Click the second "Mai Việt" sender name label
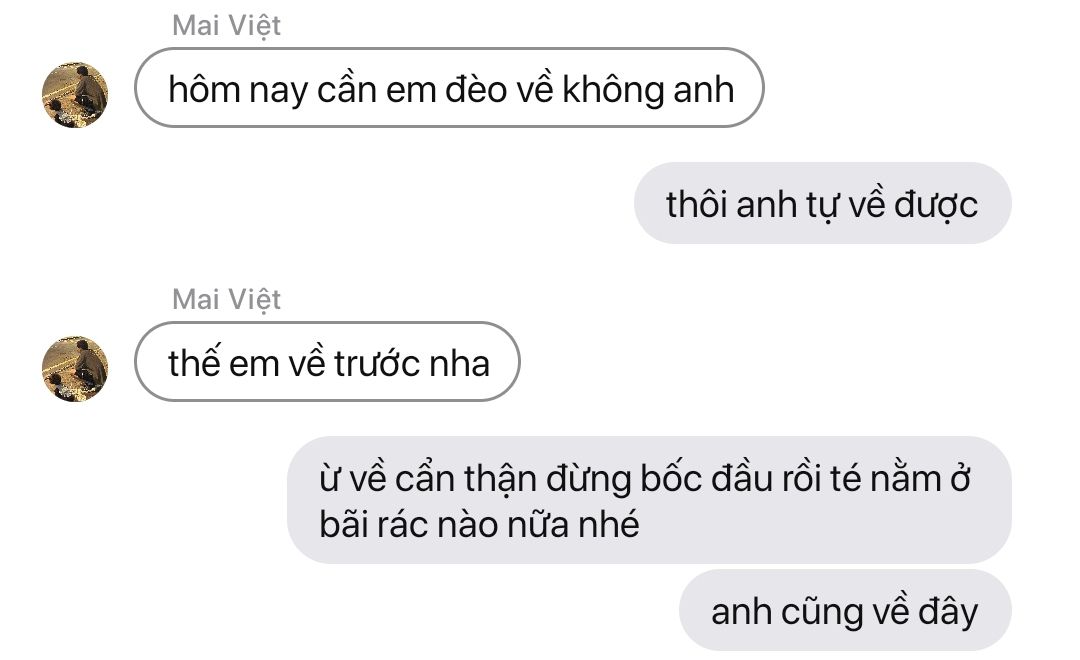 tap(226, 300)
